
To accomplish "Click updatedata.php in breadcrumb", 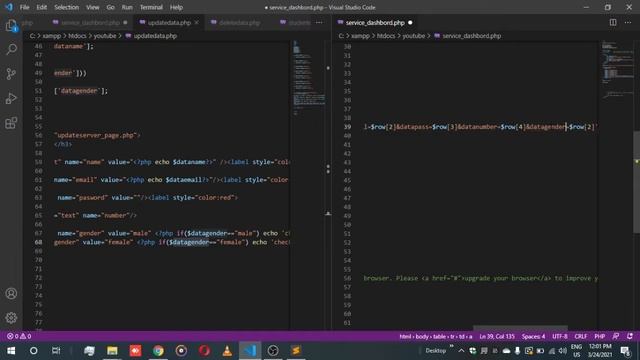I will coord(155,36).
